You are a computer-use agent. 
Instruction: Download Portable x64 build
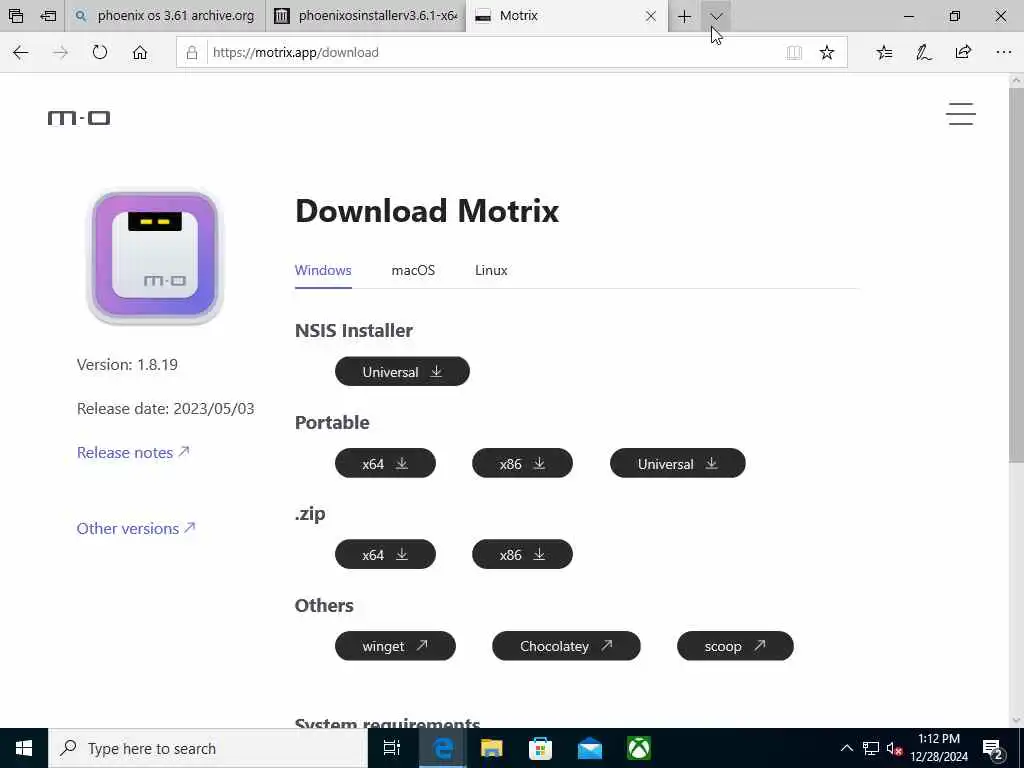tap(385, 463)
